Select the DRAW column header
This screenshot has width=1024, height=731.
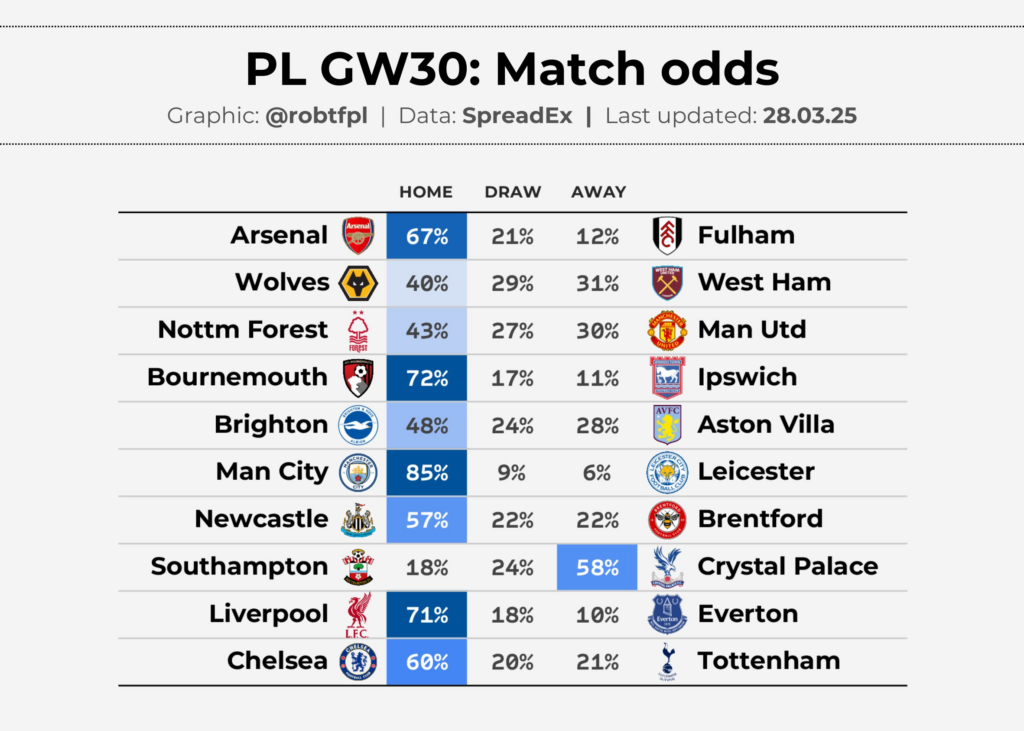point(513,192)
